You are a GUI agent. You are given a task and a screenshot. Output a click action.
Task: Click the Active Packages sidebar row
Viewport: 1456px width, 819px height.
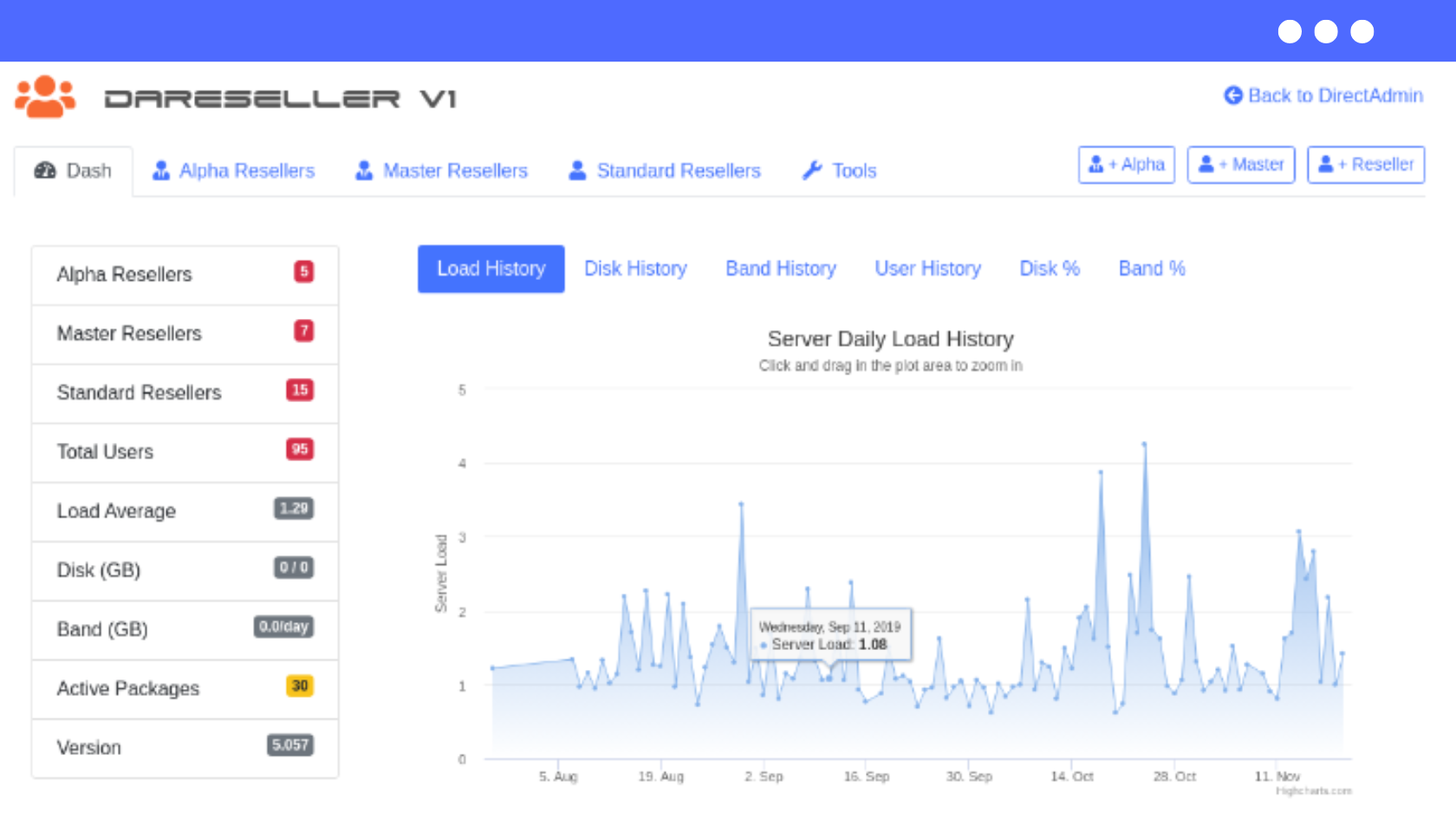tap(185, 689)
